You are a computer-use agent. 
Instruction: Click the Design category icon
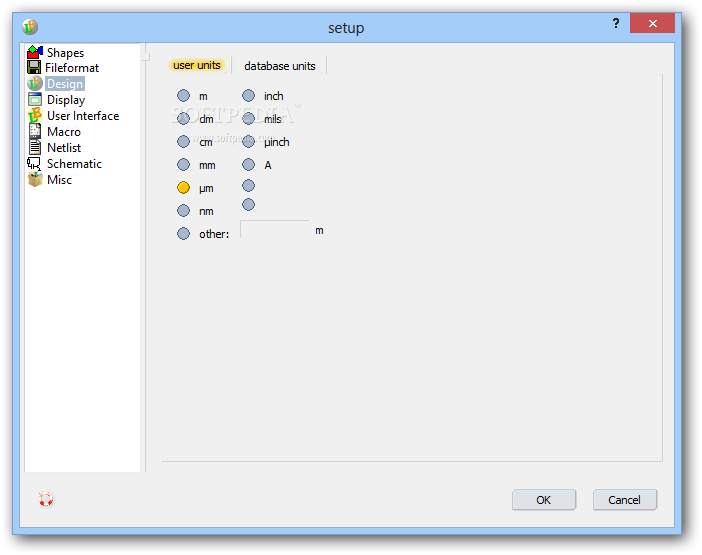34,84
